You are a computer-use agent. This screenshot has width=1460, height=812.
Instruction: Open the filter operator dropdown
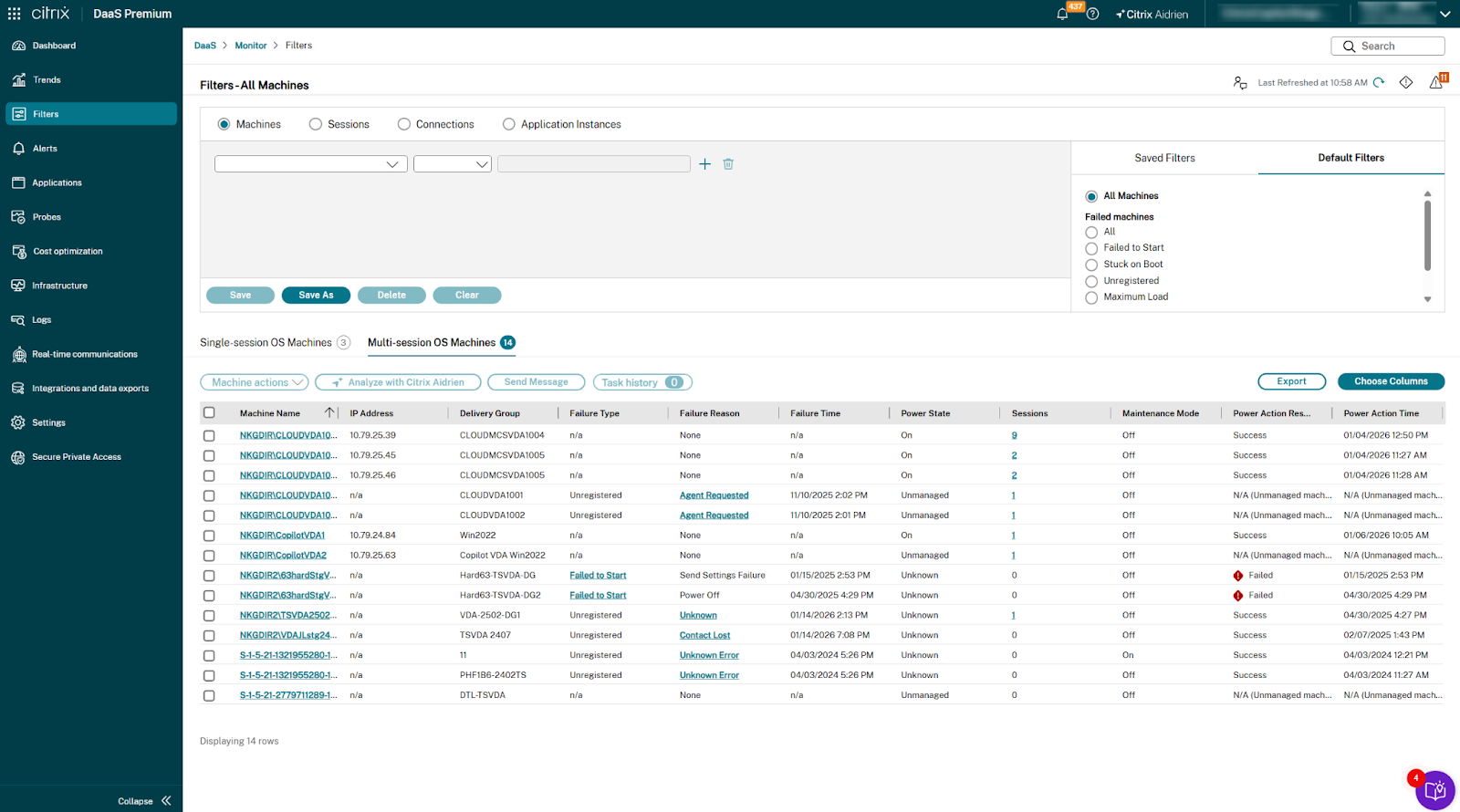point(453,164)
